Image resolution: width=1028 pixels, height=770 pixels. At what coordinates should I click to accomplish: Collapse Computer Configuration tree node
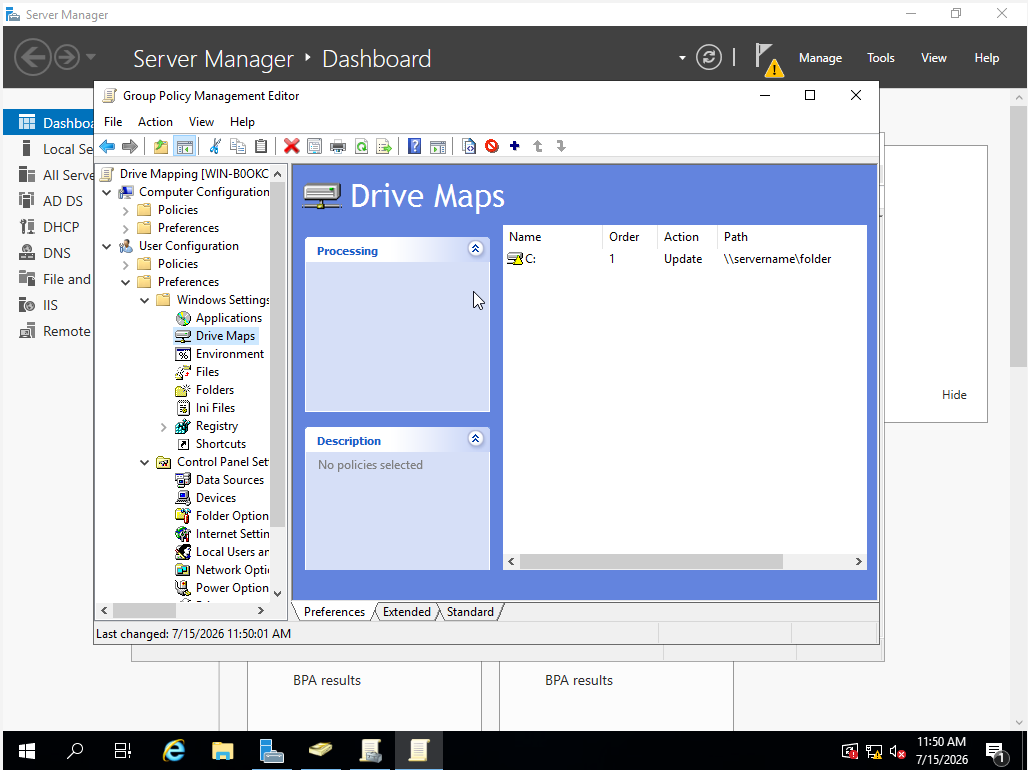(x=107, y=192)
